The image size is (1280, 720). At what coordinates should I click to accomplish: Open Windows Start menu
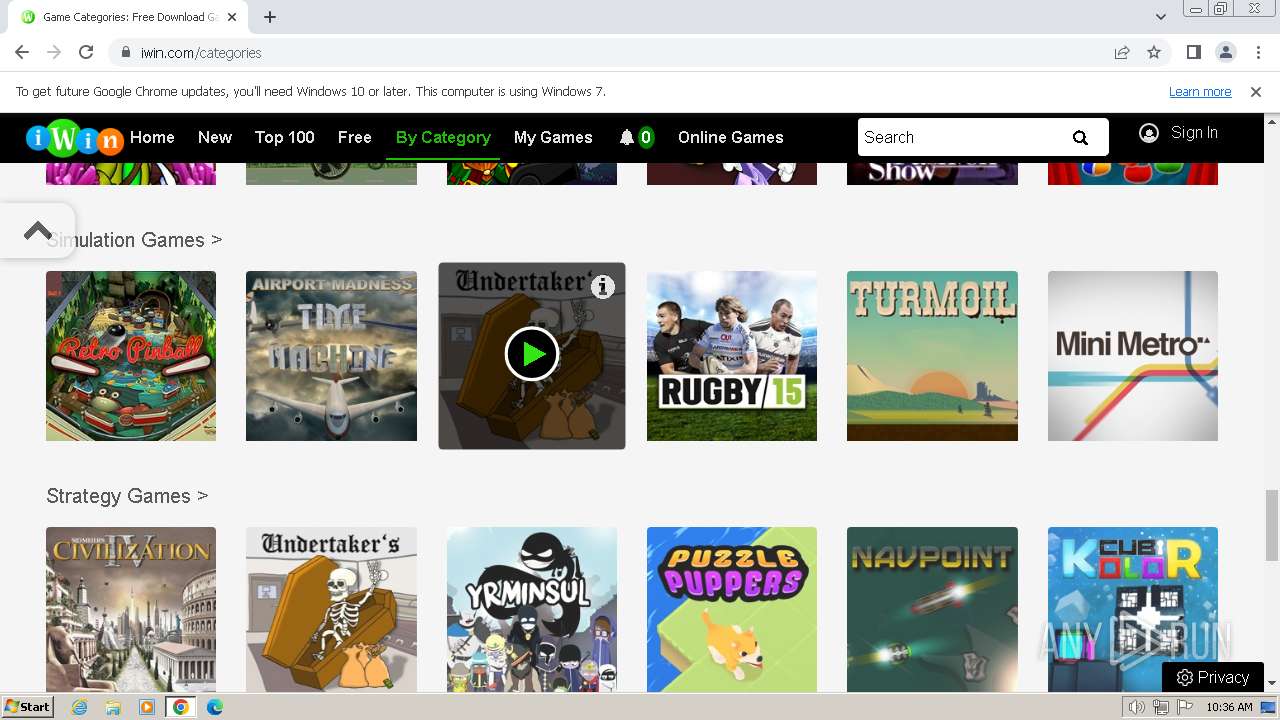click(27, 707)
